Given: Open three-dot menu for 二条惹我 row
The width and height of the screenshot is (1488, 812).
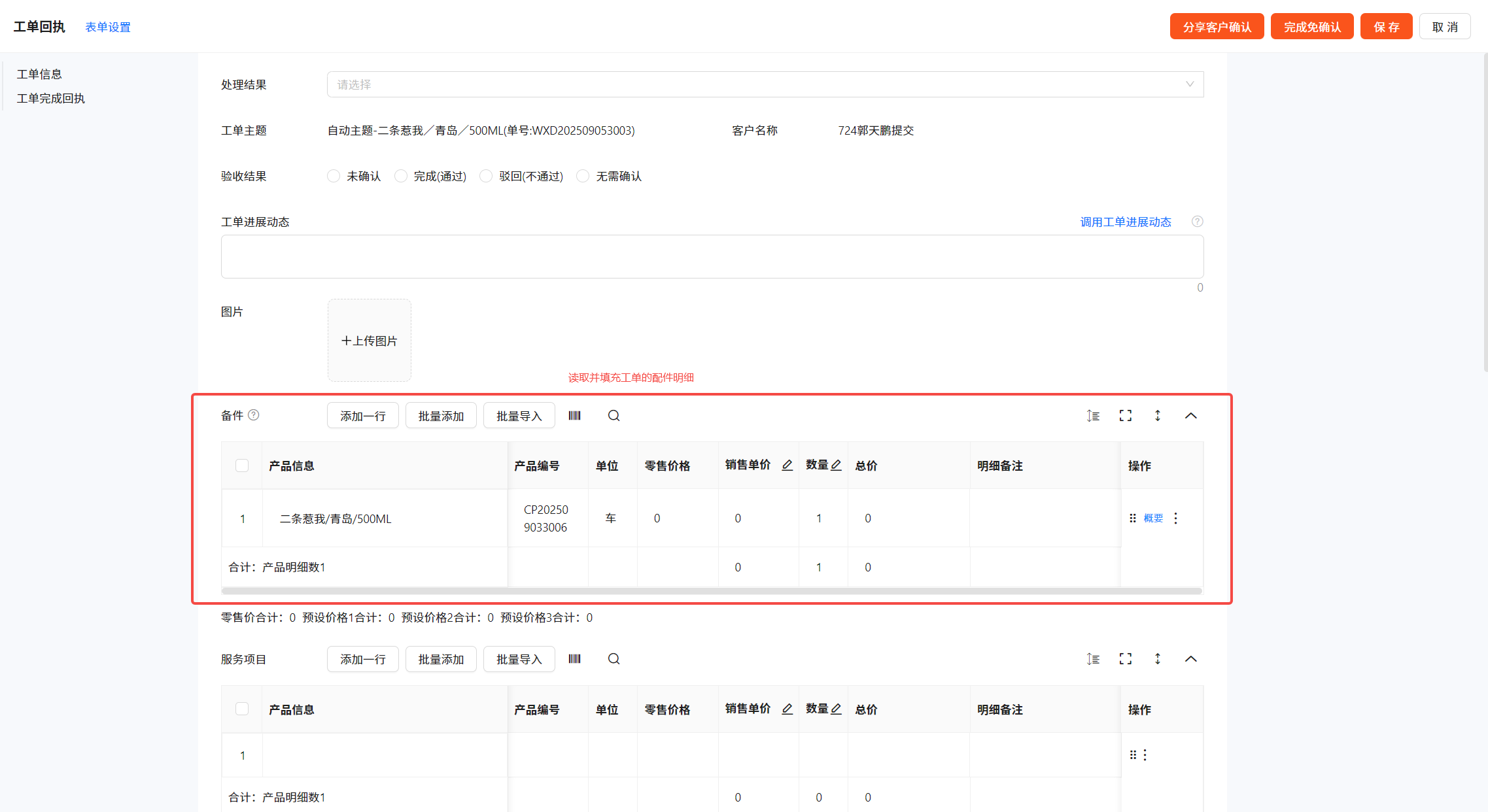Looking at the screenshot, I should [x=1175, y=518].
